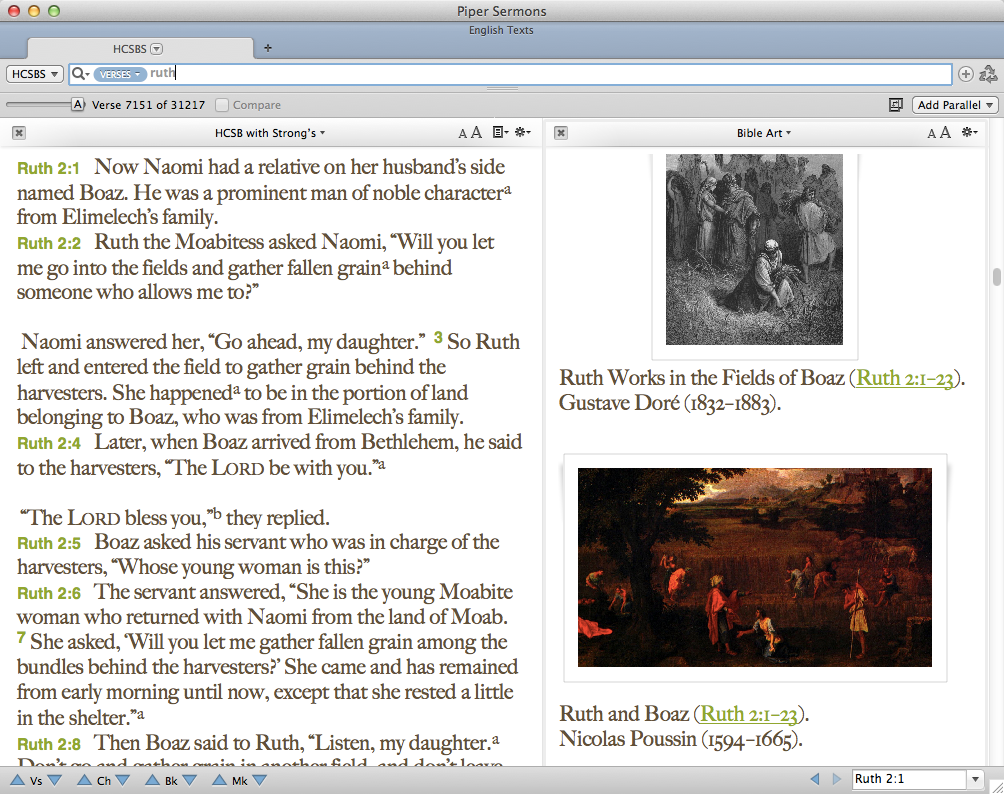Image resolution: width=1004 pixels, height=794 pixels.
Task: Click the Ruth 2:2 verse reference
Action: point(49,243)
